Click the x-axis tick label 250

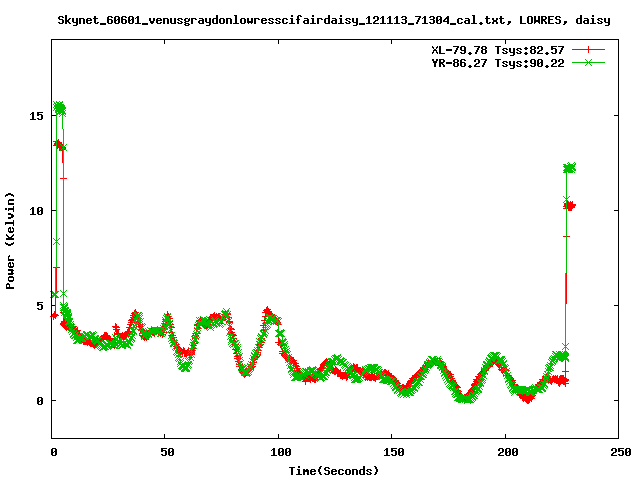(621, 452)
